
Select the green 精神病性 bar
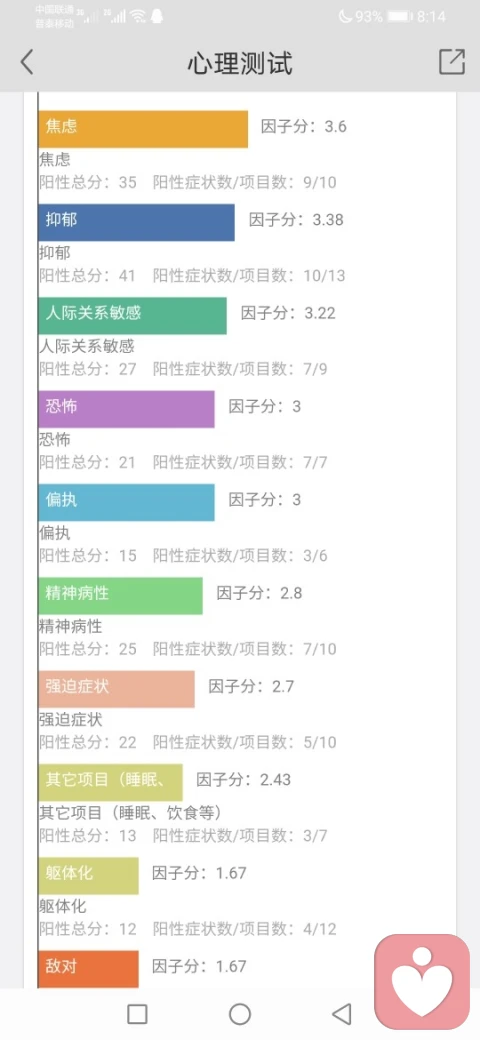pos(121,596)
